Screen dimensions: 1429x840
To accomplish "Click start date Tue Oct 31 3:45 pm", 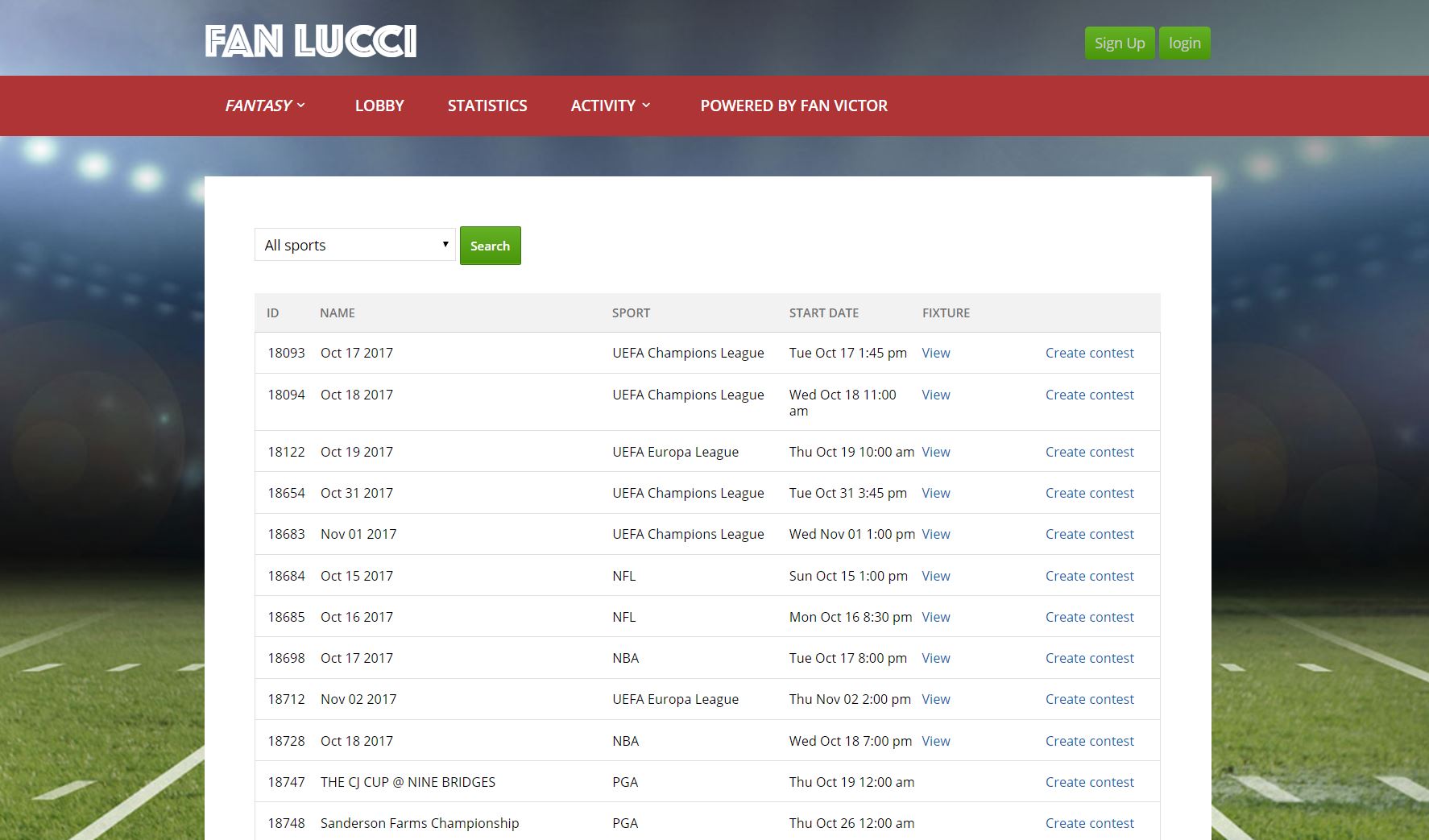I will click(x=848, y=493).
